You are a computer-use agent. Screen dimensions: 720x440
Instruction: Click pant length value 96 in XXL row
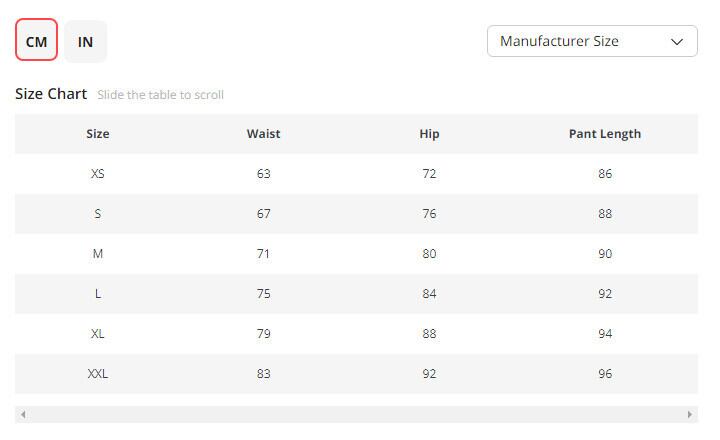(x=604, y=374)
